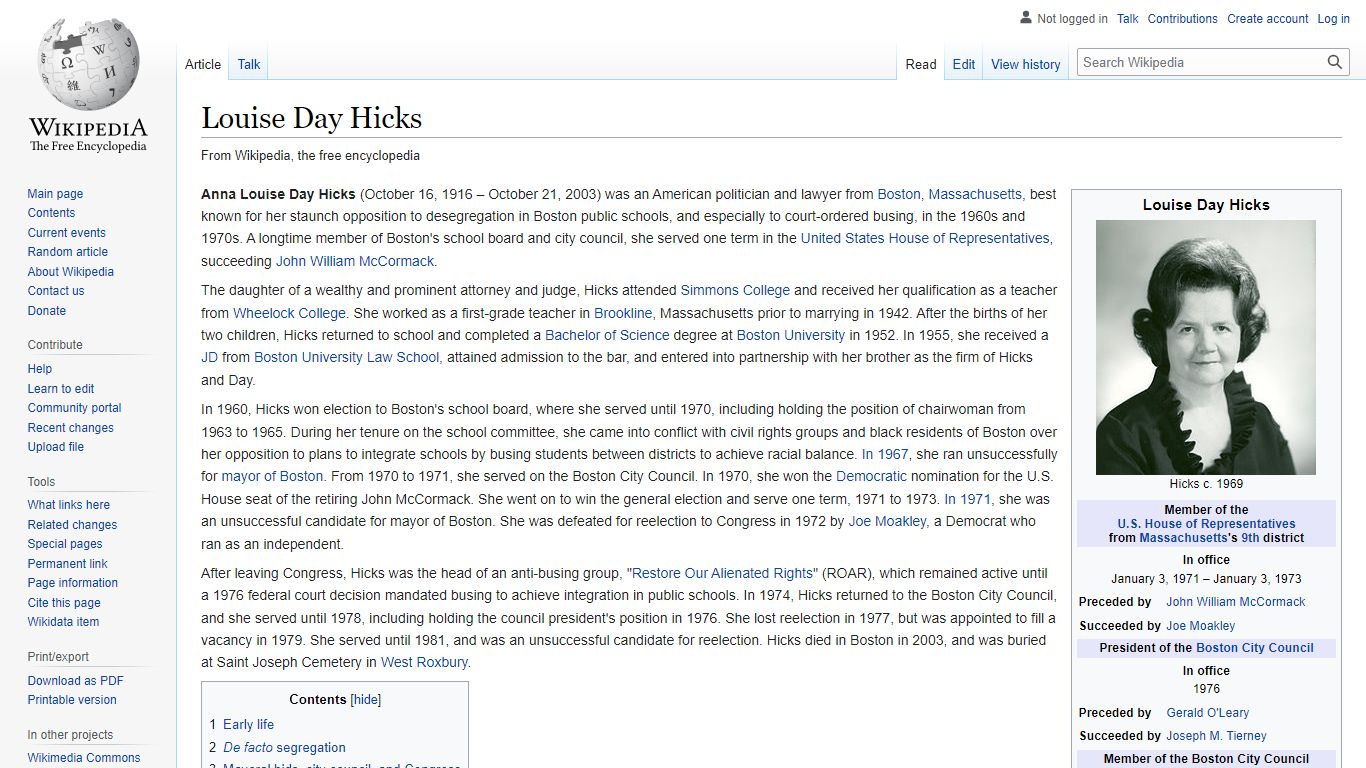Viewport: 1366px width, 768px height.
Task: Click Cite this page link
Action: point(64,603)
